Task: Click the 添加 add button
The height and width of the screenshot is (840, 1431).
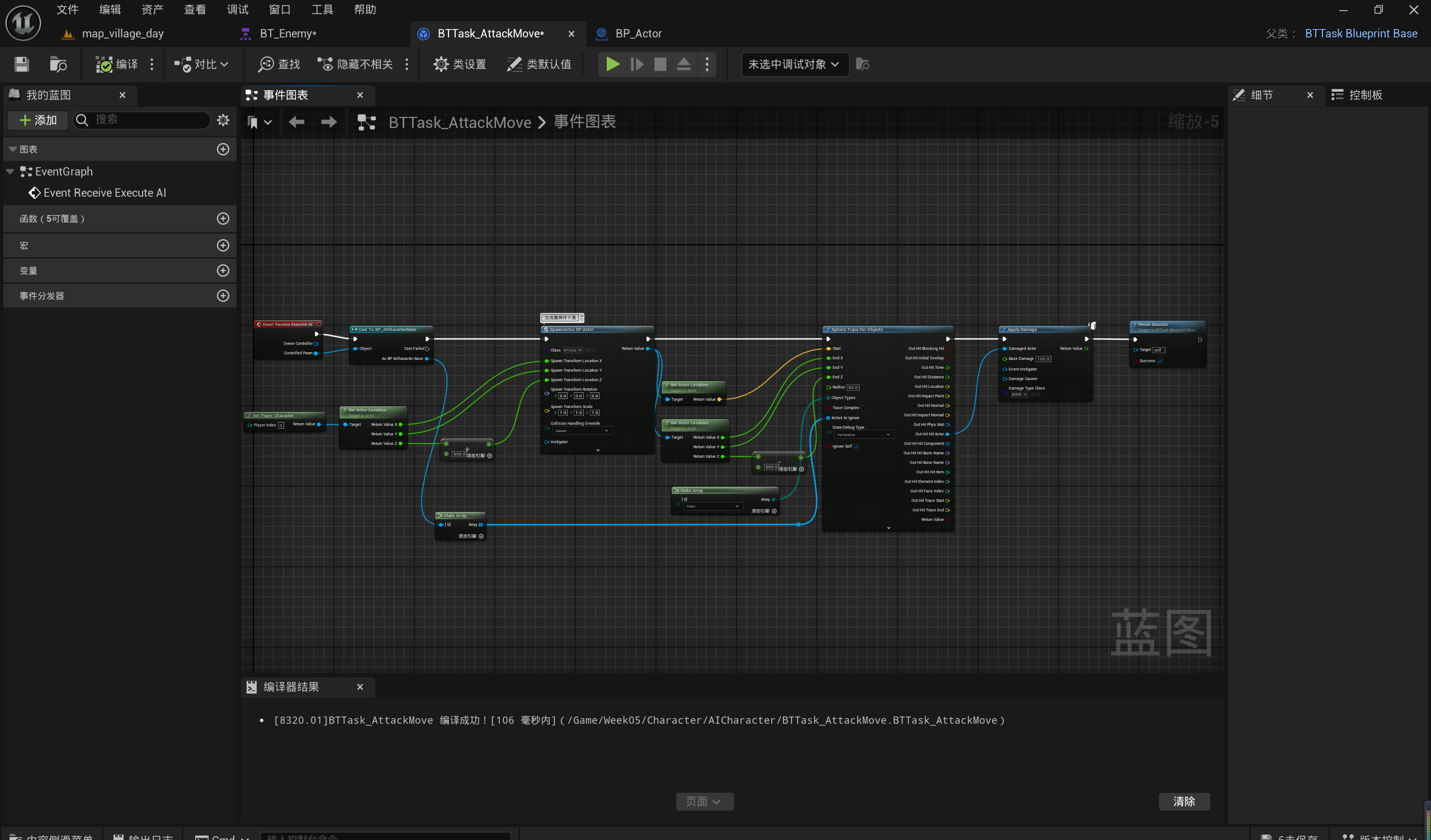Action: (x=37, y=120)
